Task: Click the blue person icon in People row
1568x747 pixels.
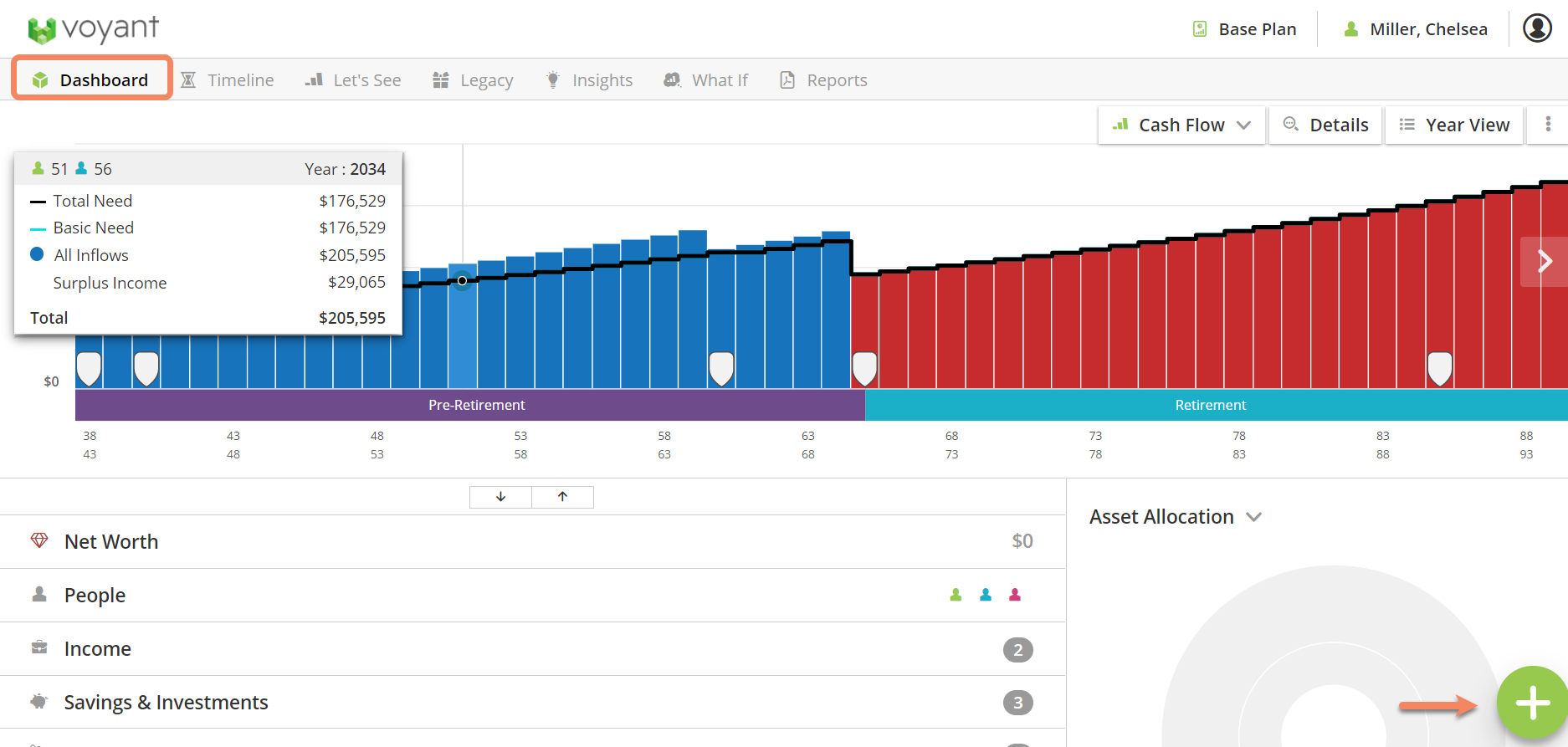Action: (986, 595)
